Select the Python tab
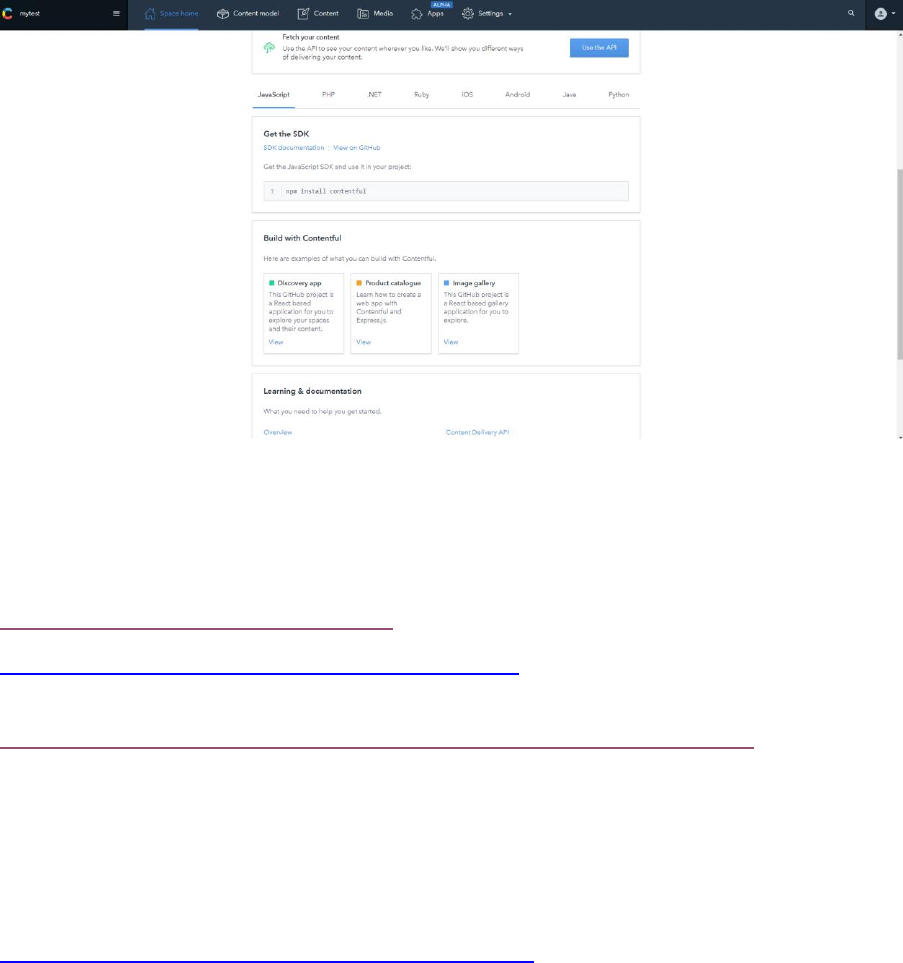903x963 pixels. [x=619, y=95]
